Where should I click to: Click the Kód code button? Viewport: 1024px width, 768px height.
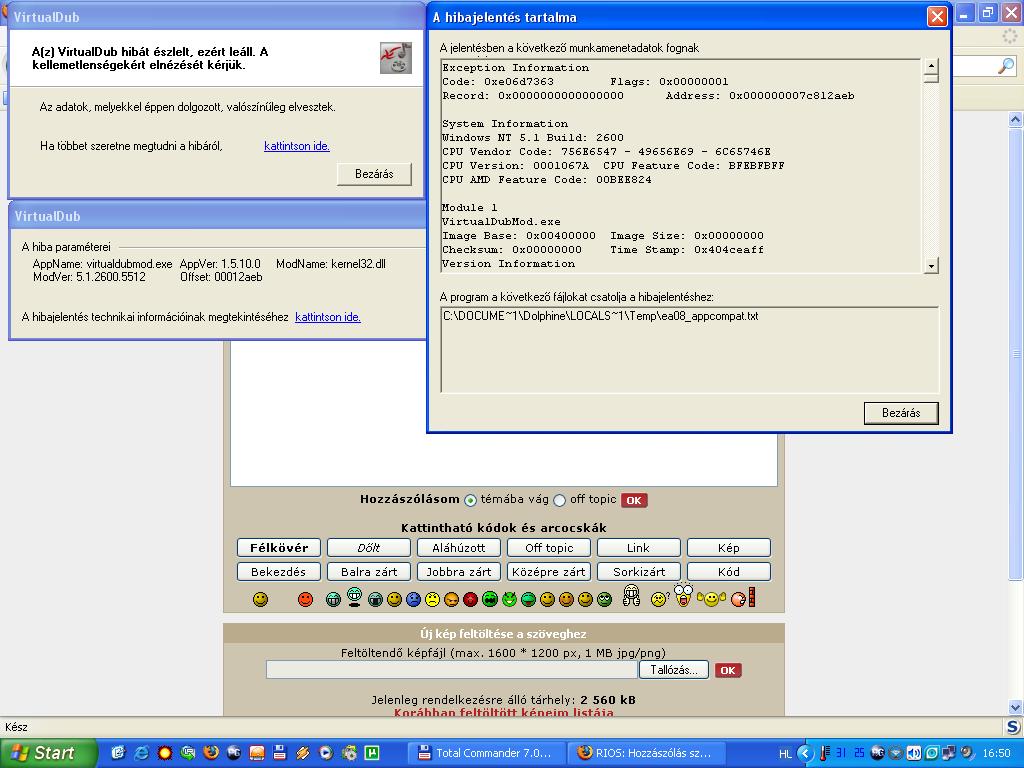(x=729, y=571)
